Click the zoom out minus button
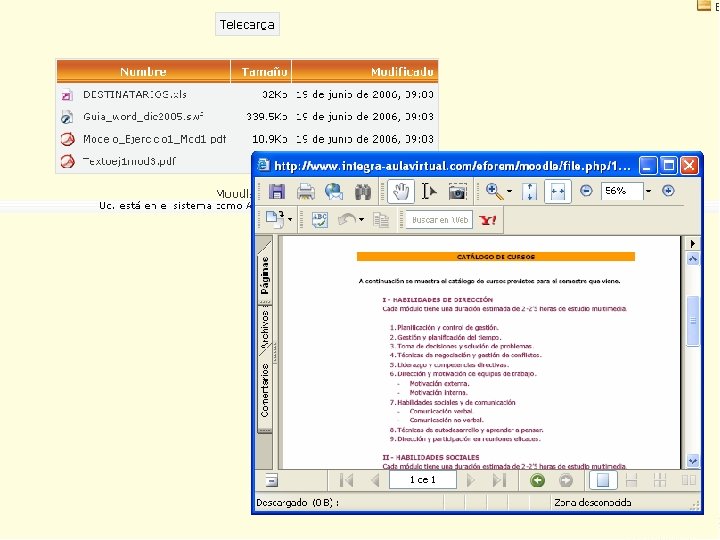720x540 pixels. point(586,191)
